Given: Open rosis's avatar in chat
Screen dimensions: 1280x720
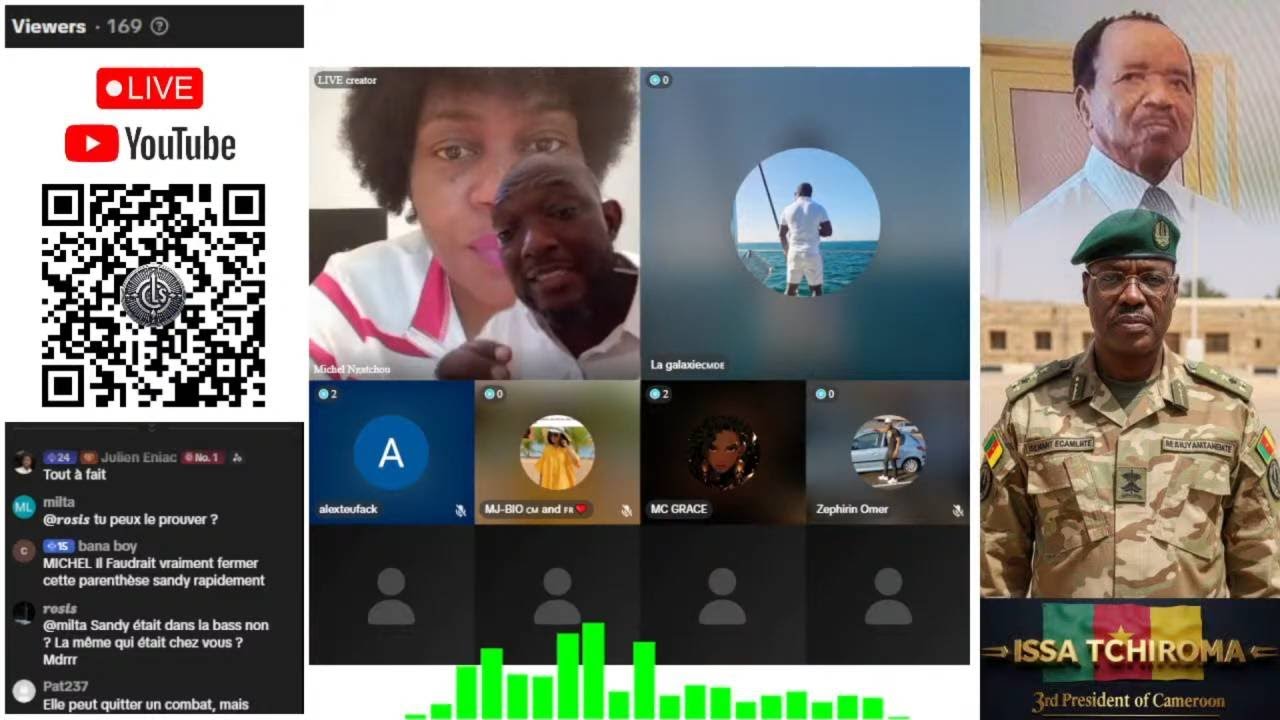Looking at the screenshot, I should [x=24, y=613].
